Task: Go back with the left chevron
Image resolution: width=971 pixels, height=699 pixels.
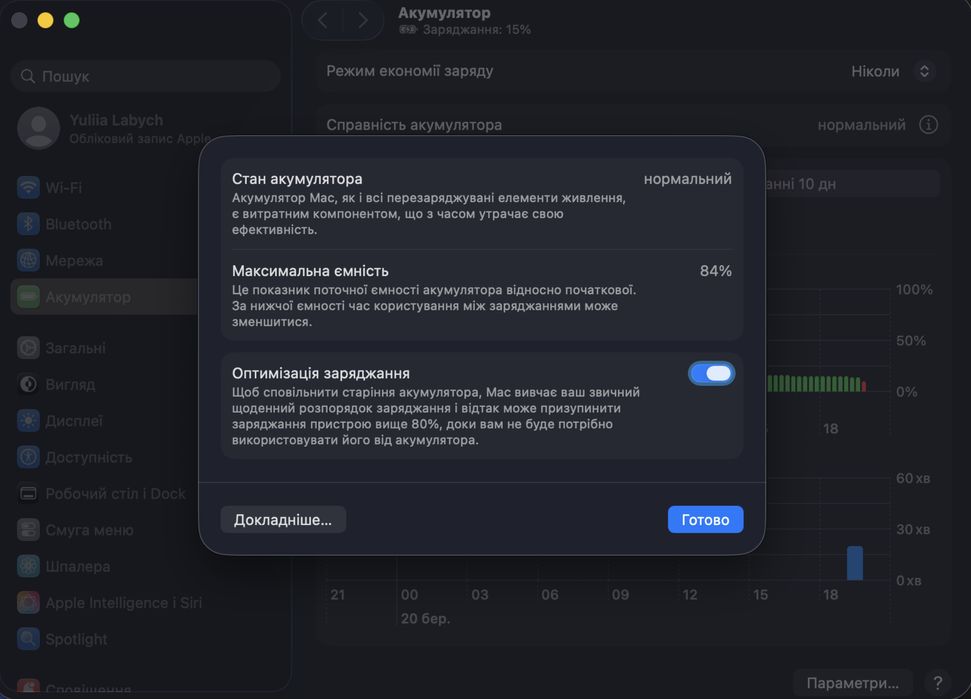Action: tap(322, 20)
